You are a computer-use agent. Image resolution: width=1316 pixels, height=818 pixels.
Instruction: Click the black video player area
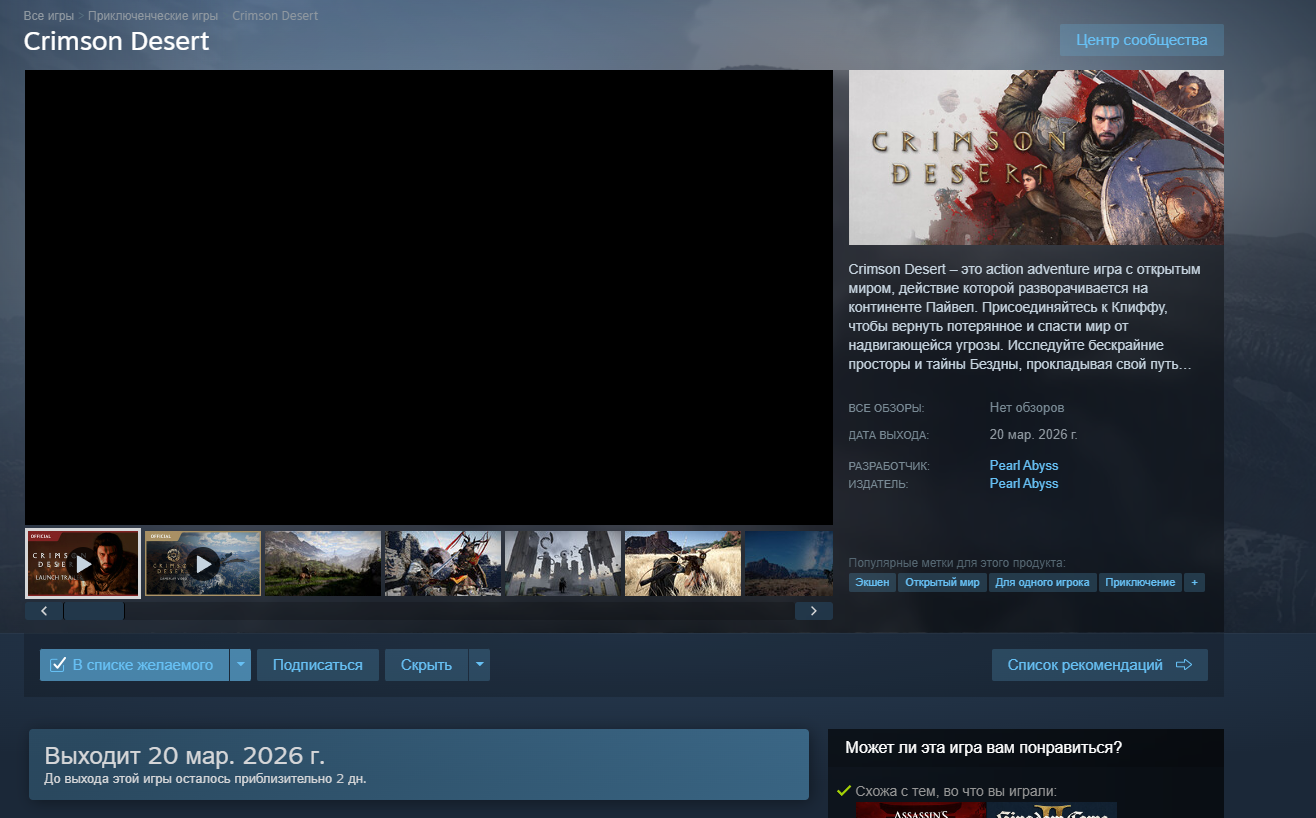[x=429, y=297]
